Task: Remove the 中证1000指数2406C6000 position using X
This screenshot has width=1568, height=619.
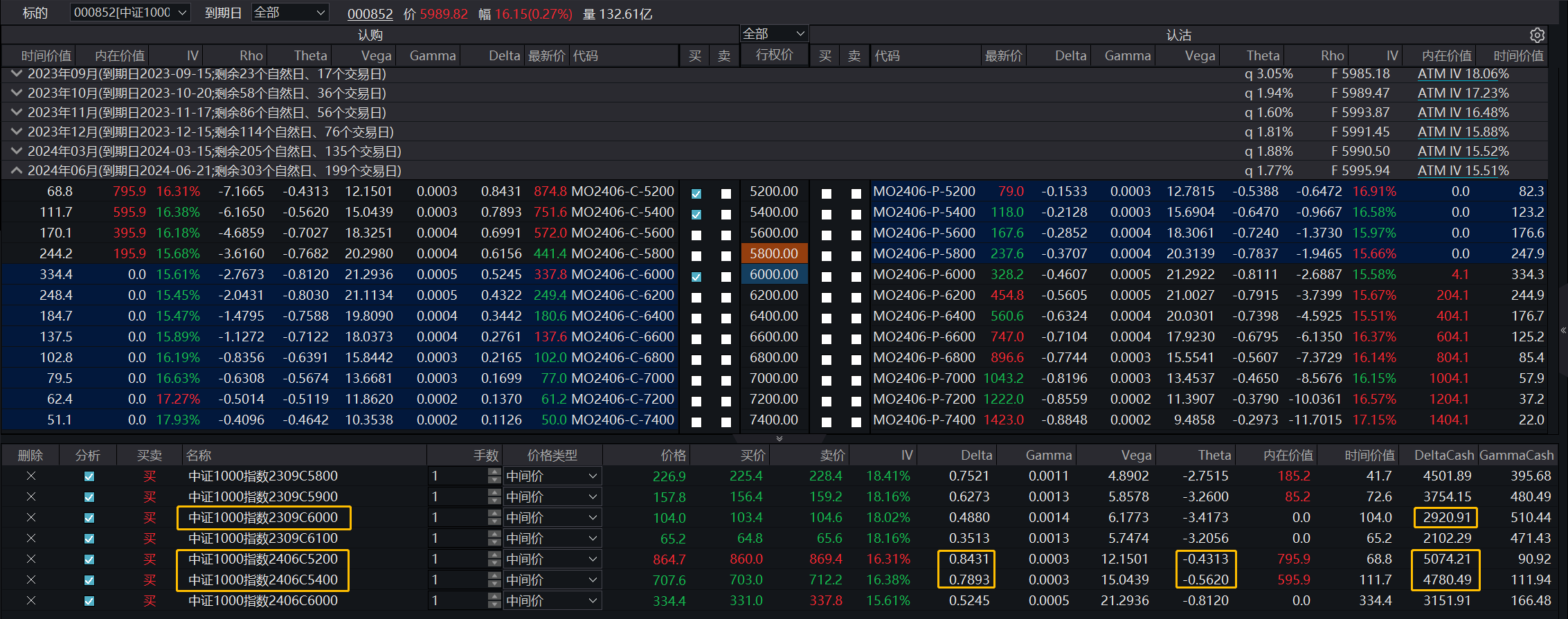Action: (x=30, y=601)
